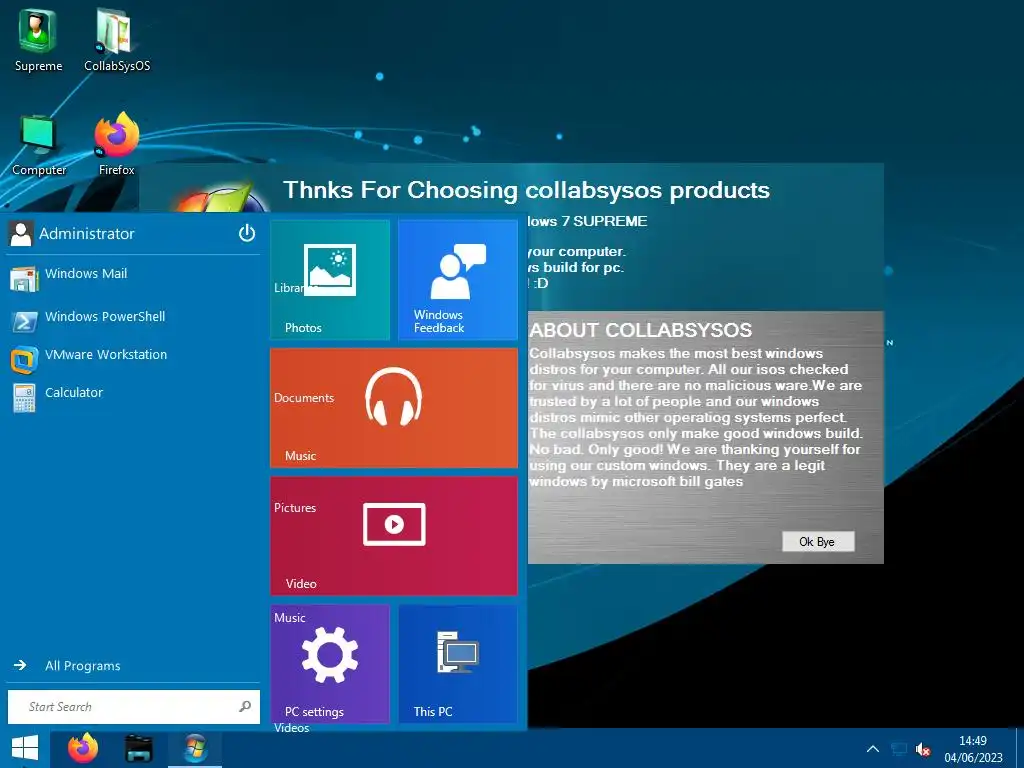Open Firefox from the taskbar
Viewport: 1024px width, 768px height.
[83, 748]
